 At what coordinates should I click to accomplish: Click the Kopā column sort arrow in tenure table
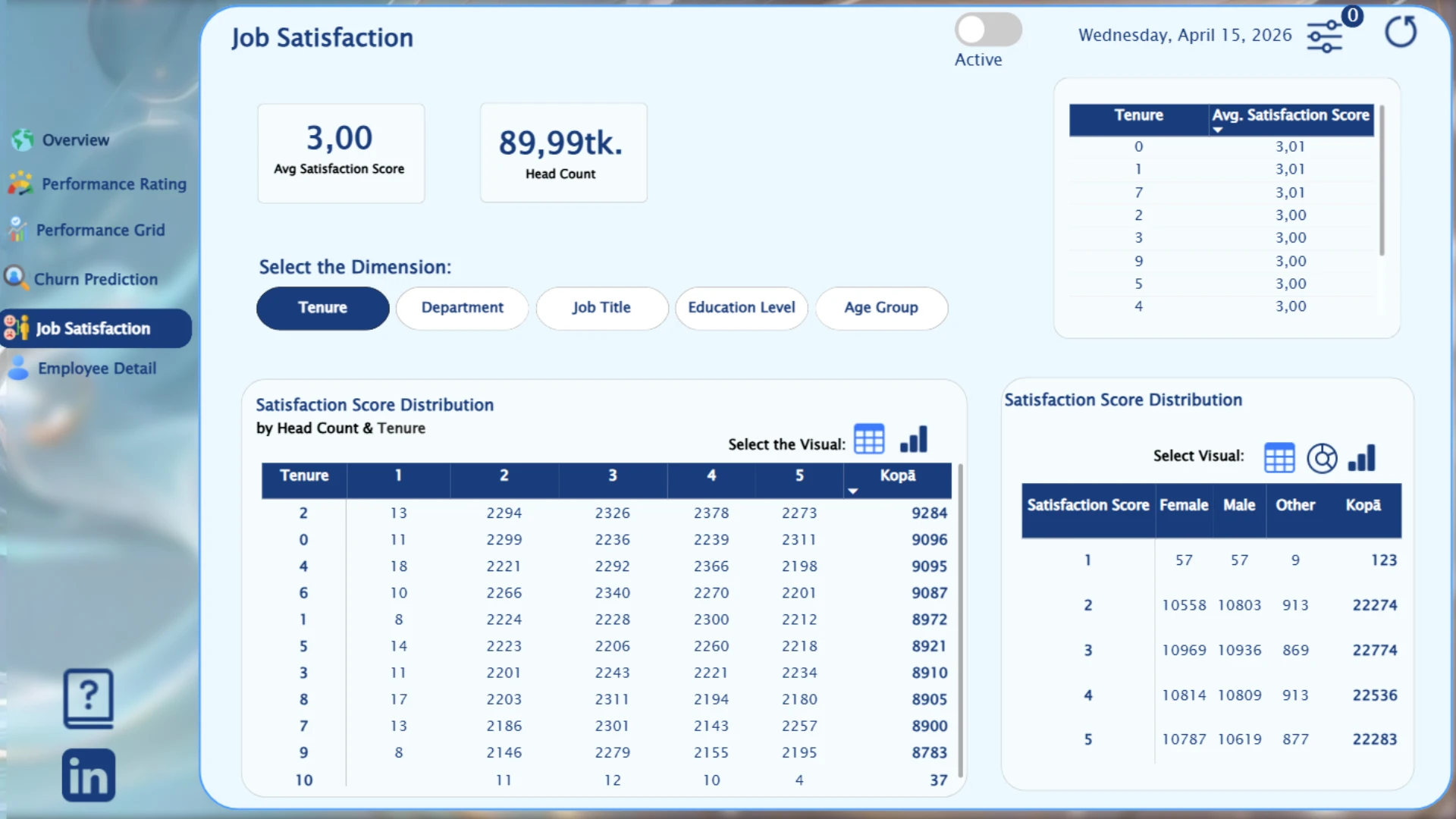[x=853, y=491]
